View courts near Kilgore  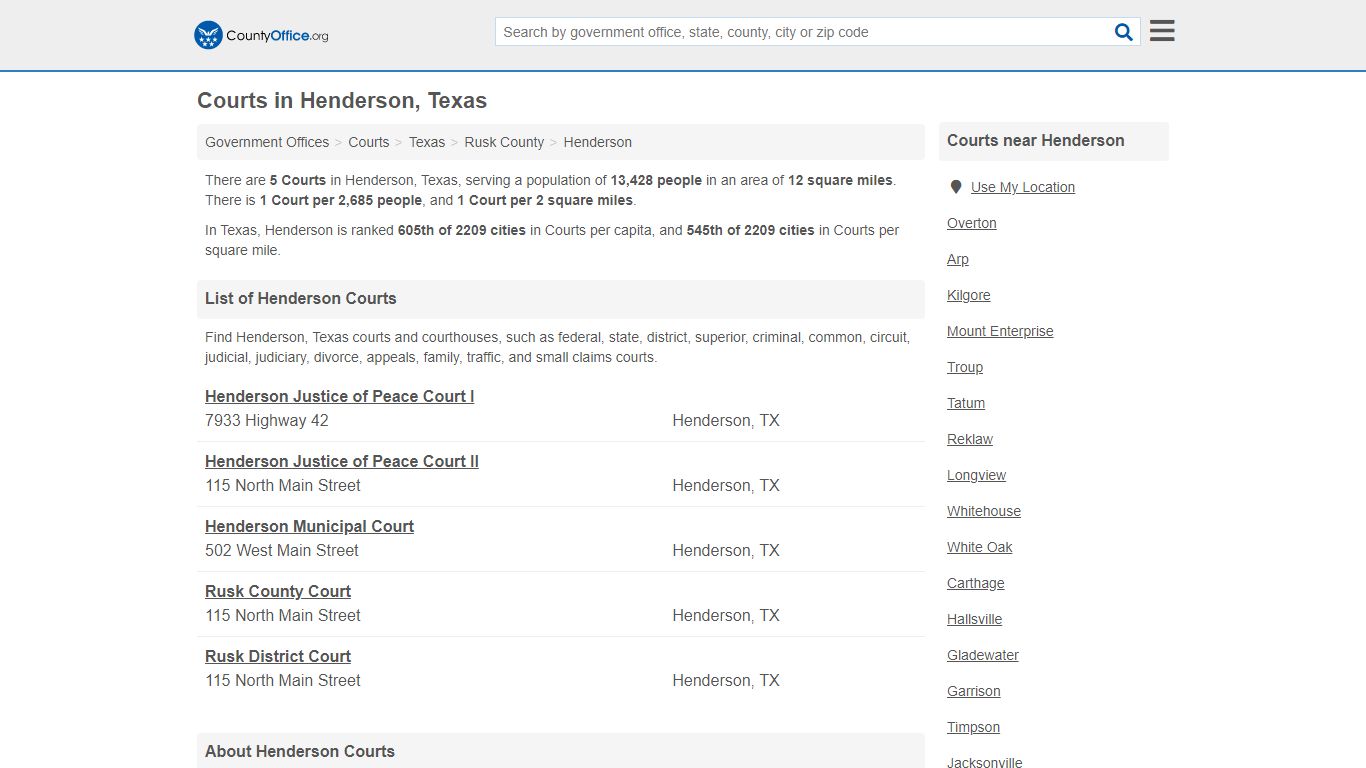click(969, 295)
